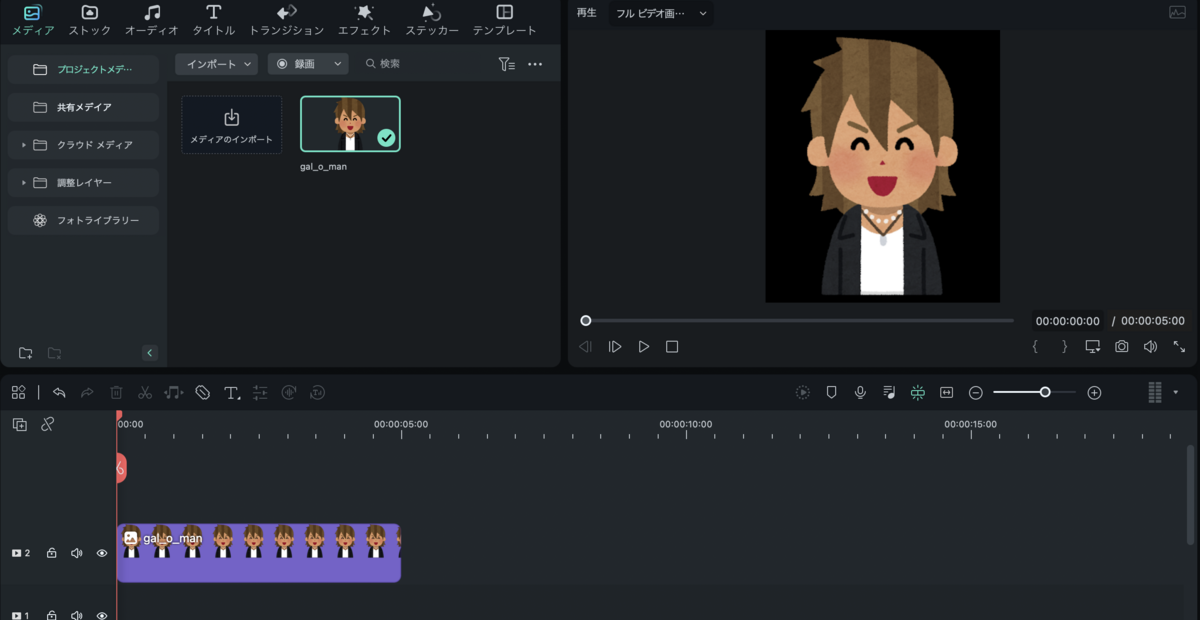Set the mark-out point with }

(x=1064, y=347)
